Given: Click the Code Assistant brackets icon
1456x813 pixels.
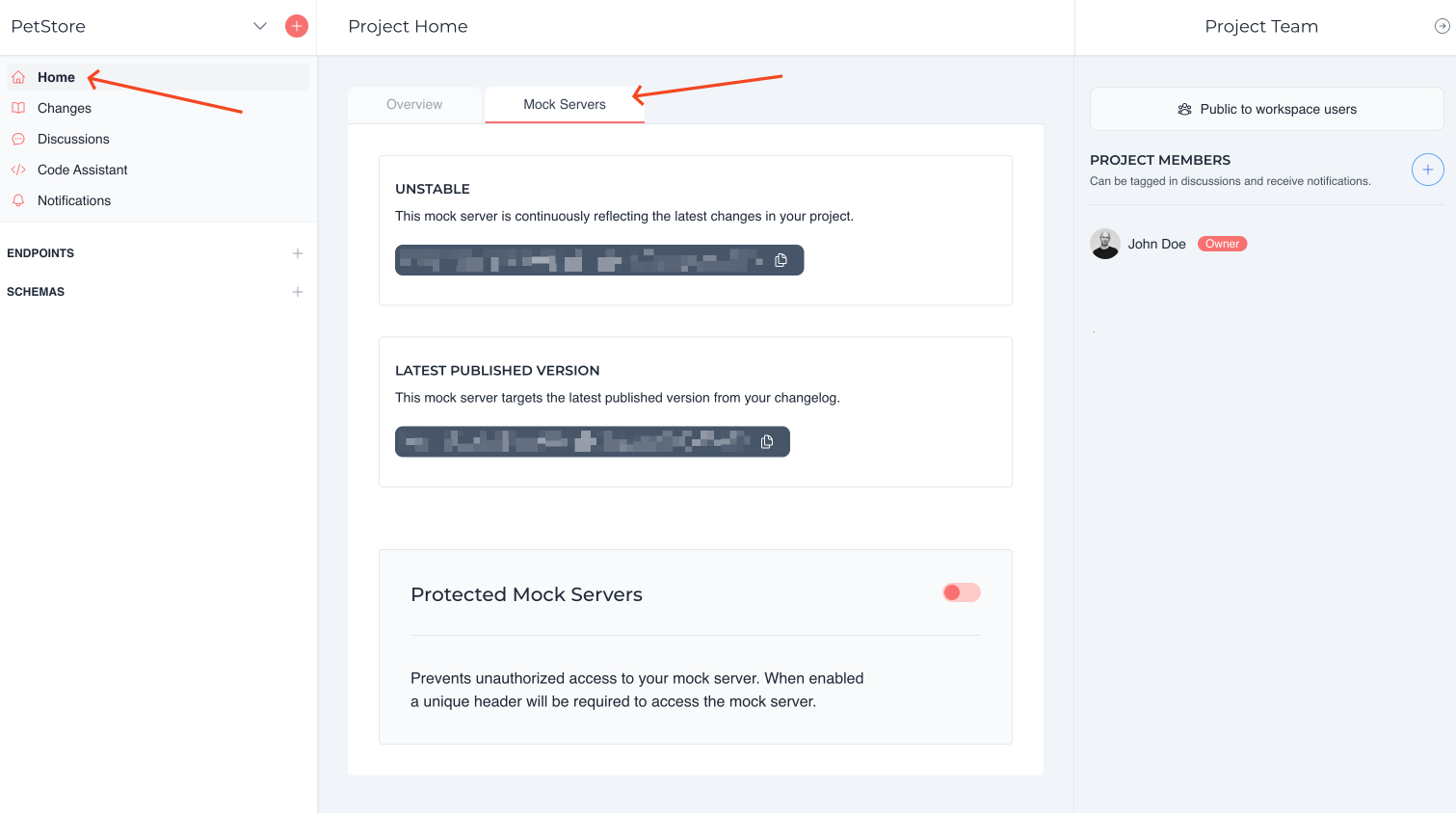Looking at the screenshot, I should pos(18,170).
